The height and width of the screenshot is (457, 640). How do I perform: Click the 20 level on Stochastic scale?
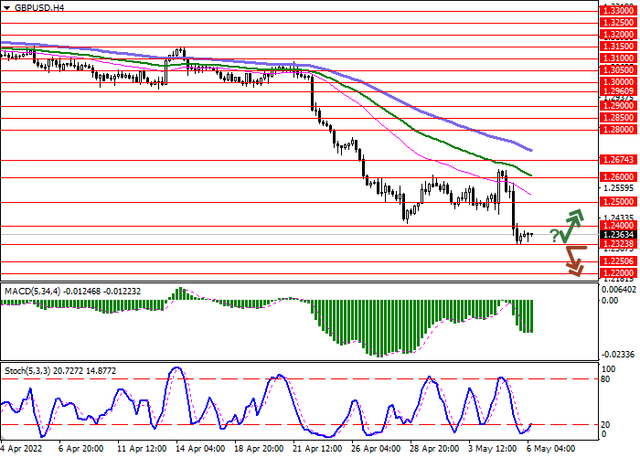606,425
